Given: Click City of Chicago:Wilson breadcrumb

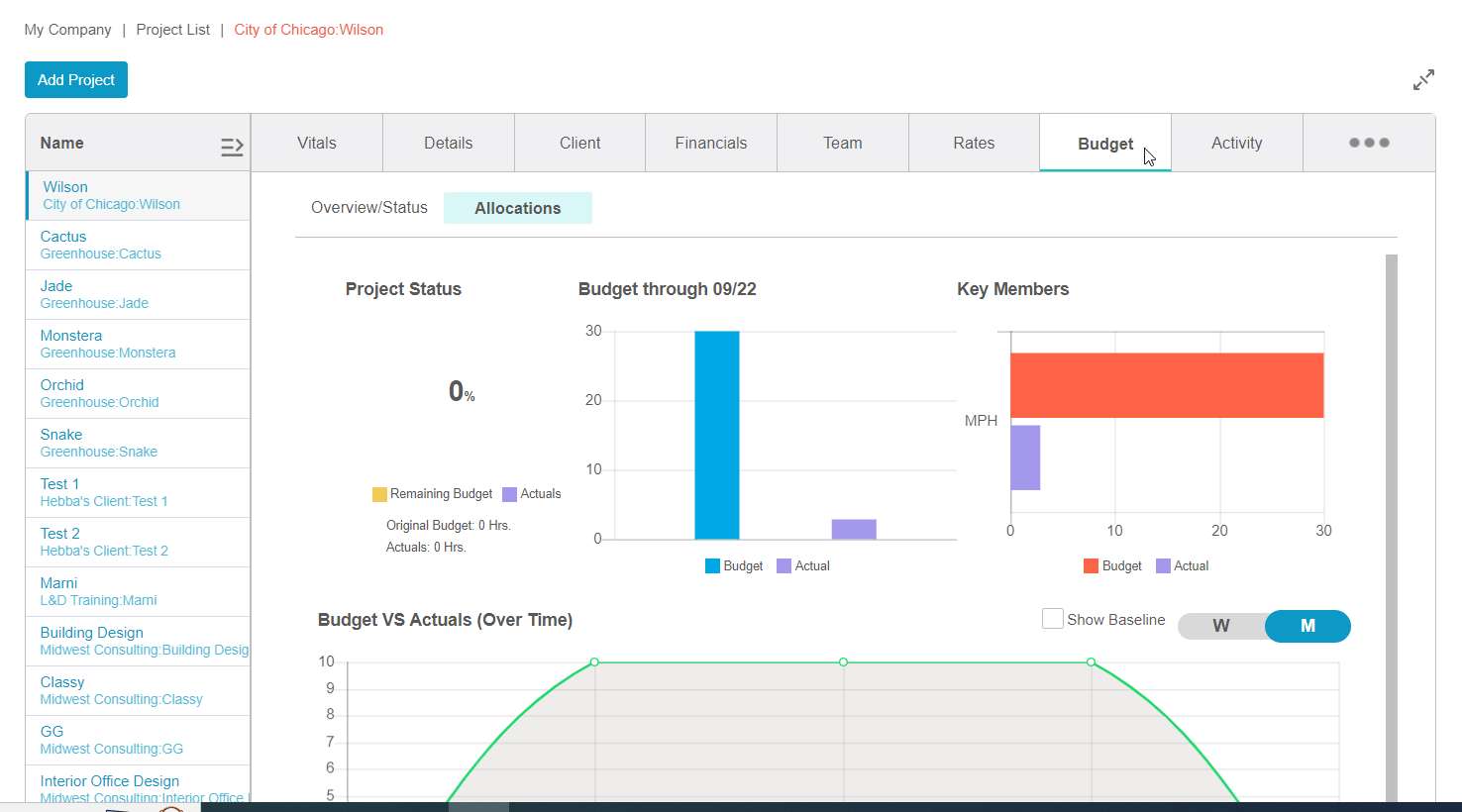Looking at the screenshot, I should click(x=309, y=30).
